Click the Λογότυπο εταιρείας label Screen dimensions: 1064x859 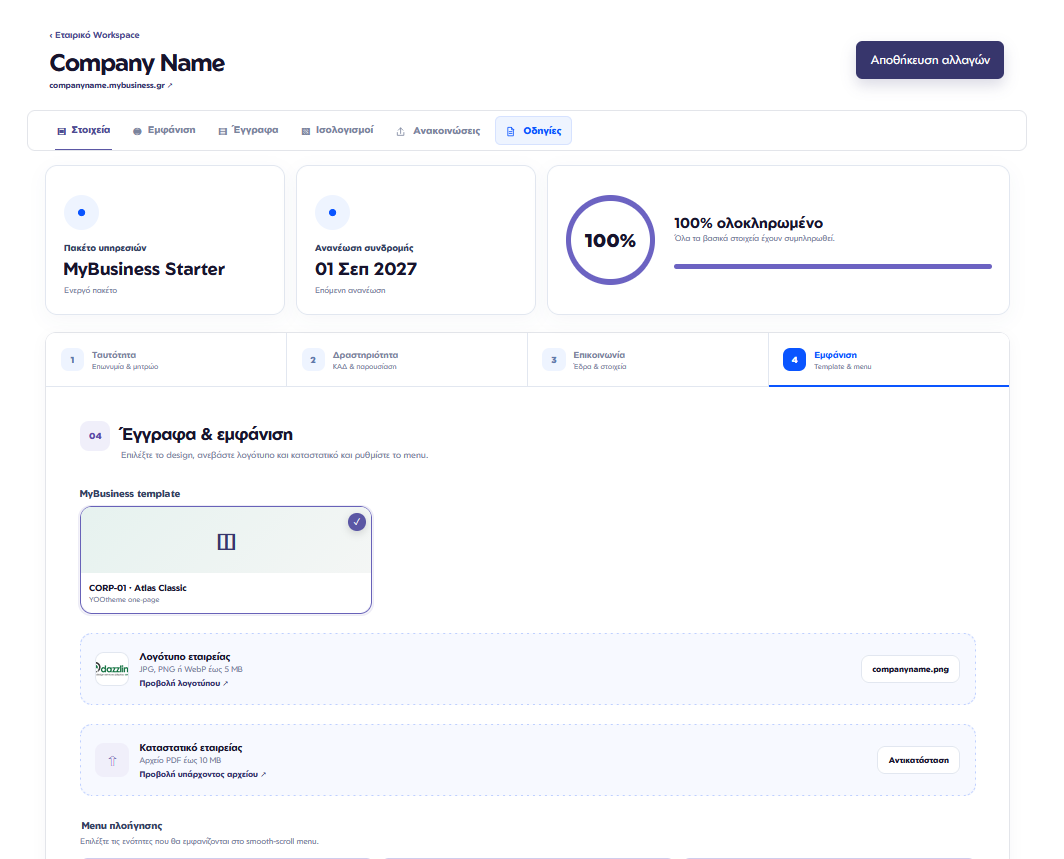tap(185, 657)
